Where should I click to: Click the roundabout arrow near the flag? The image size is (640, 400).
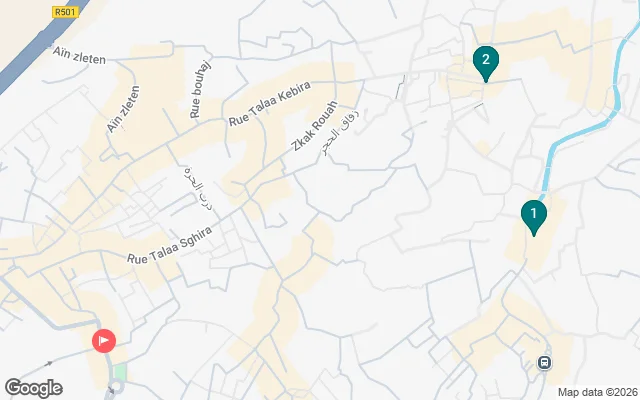pyautogui.click(x=111, y=389)
